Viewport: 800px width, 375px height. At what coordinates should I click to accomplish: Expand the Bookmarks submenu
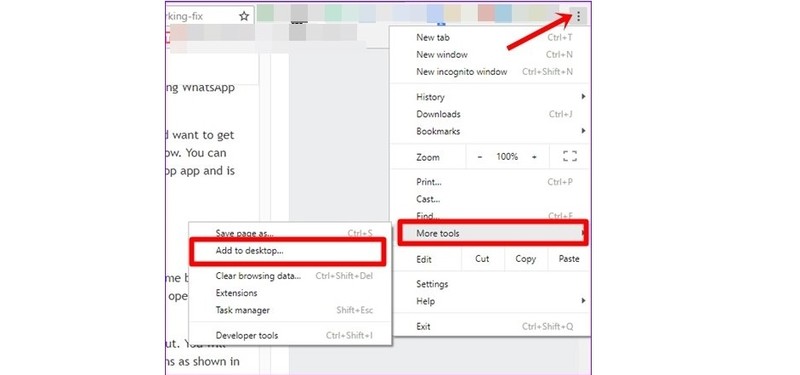[x=490, y=131]
